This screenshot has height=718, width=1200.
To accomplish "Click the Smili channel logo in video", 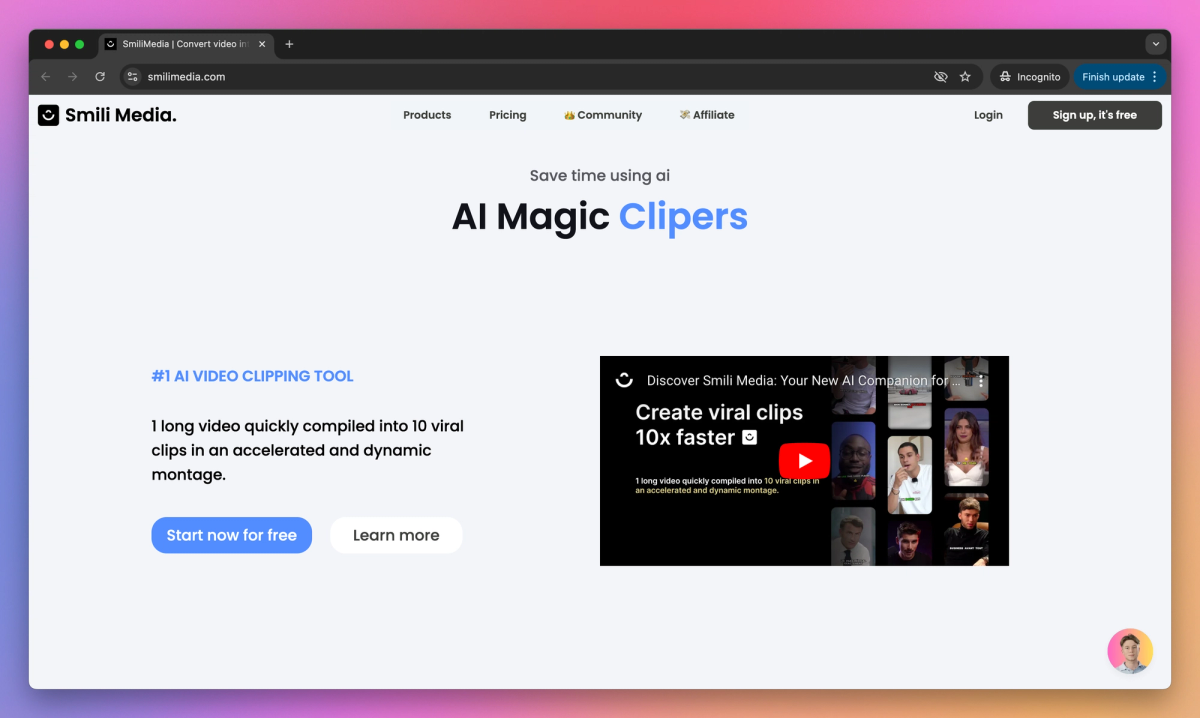I will tap(624, 380).
